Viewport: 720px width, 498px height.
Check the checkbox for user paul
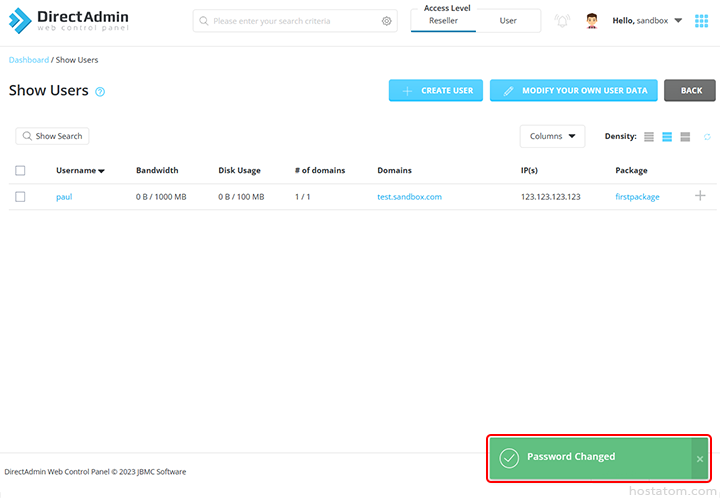pos(20,197)
